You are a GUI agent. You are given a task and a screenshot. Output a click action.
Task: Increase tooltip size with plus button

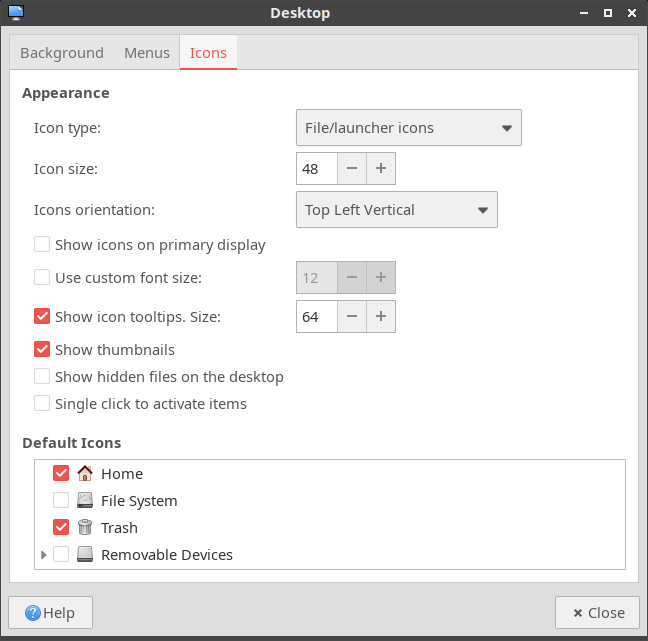point(381,317)
